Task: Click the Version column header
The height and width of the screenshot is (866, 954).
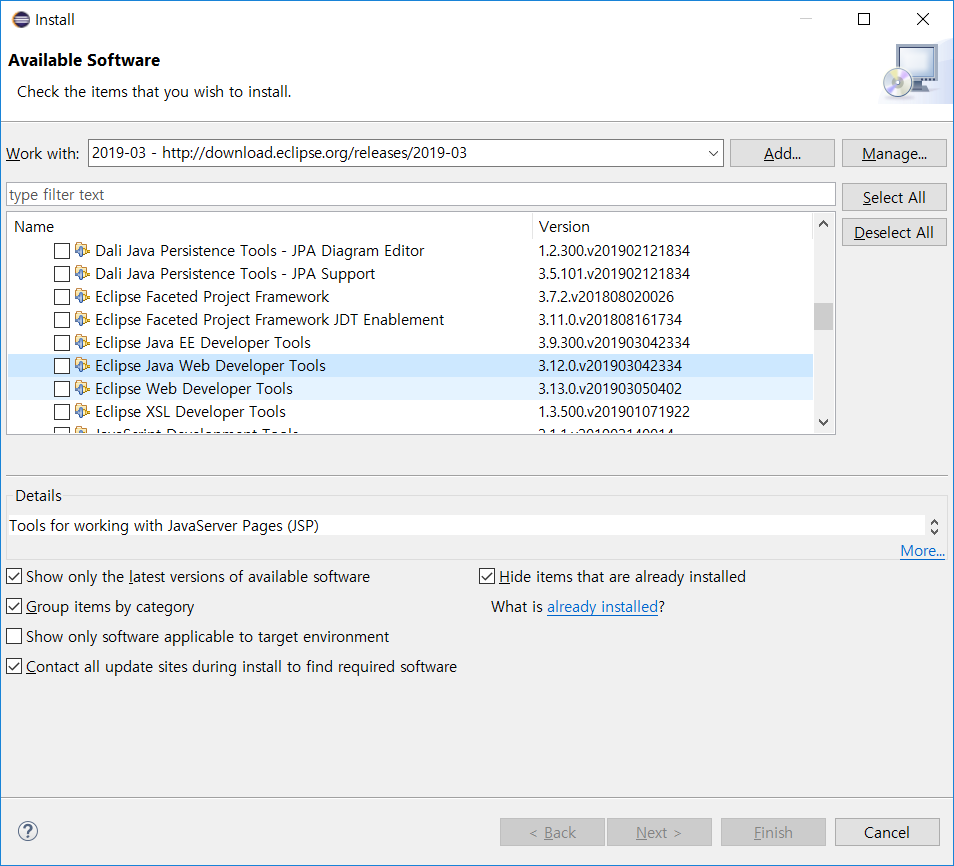Action: [672, 226]
